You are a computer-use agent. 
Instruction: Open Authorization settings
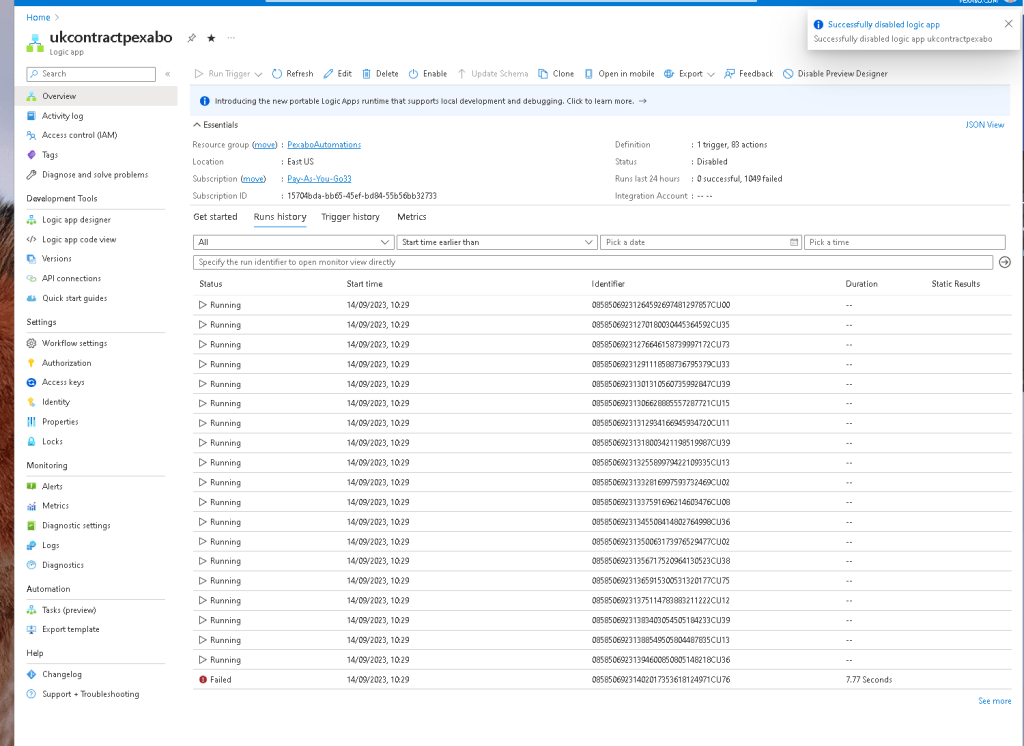click(67, 363)
